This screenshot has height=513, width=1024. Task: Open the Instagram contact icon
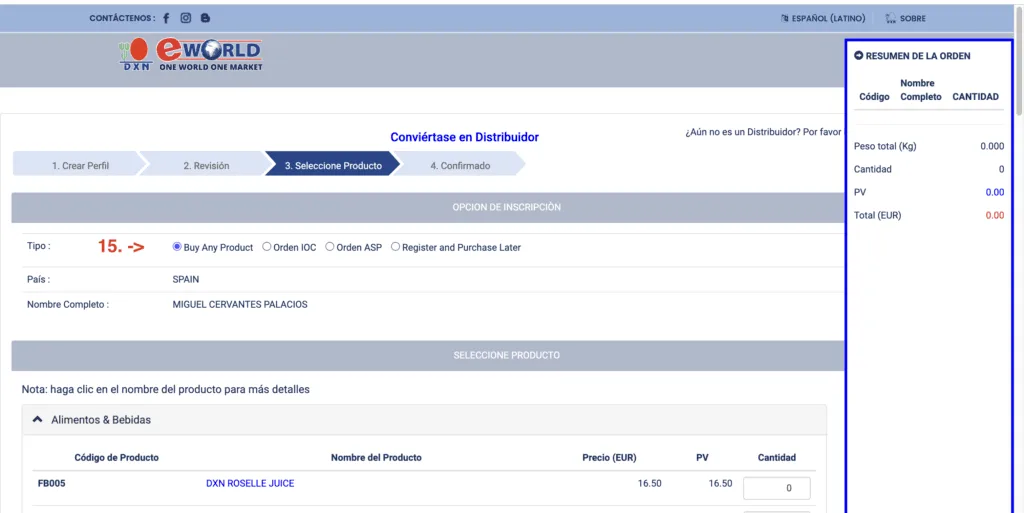[x=185, y=18]
